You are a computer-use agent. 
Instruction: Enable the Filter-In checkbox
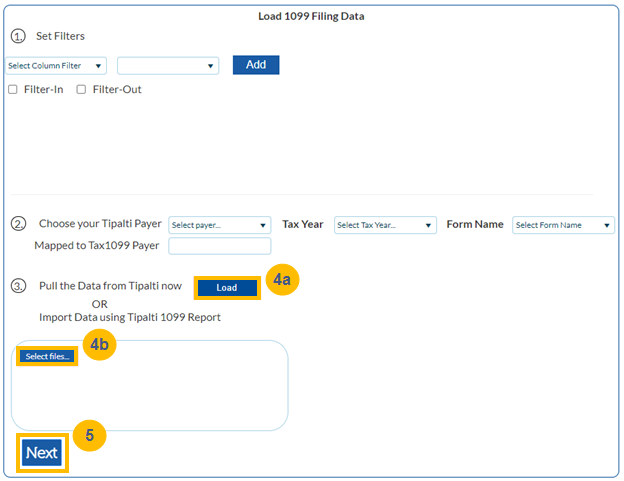coord(13,89)
